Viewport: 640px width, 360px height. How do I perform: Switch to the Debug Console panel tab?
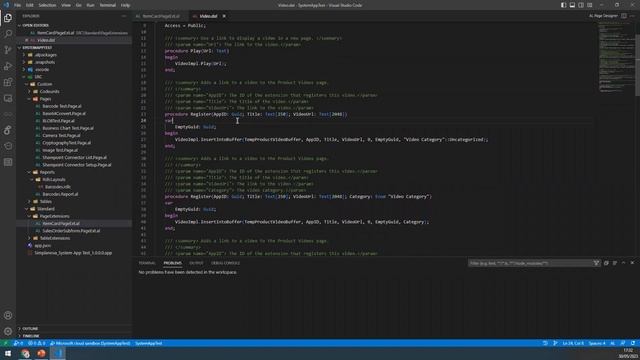click(x=225, y=263)
